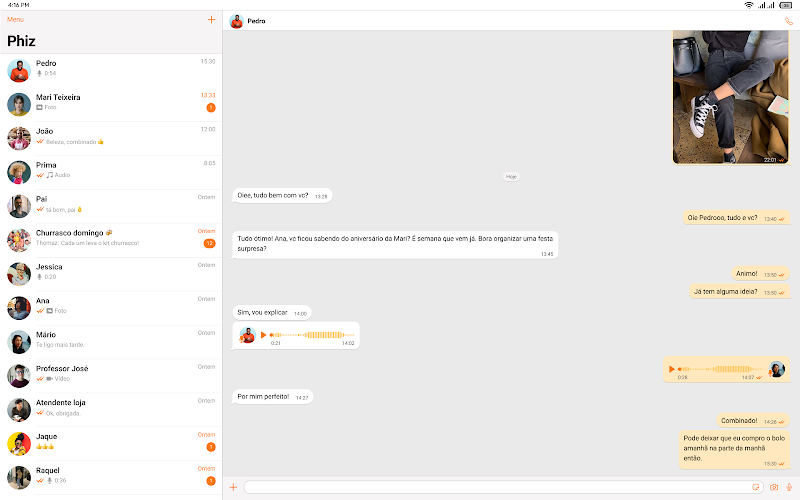Screen dimensions: 800x500
Task: Select message 'Por mim perfeito!'
Action: pyautogui.click(x=272, y=396)
